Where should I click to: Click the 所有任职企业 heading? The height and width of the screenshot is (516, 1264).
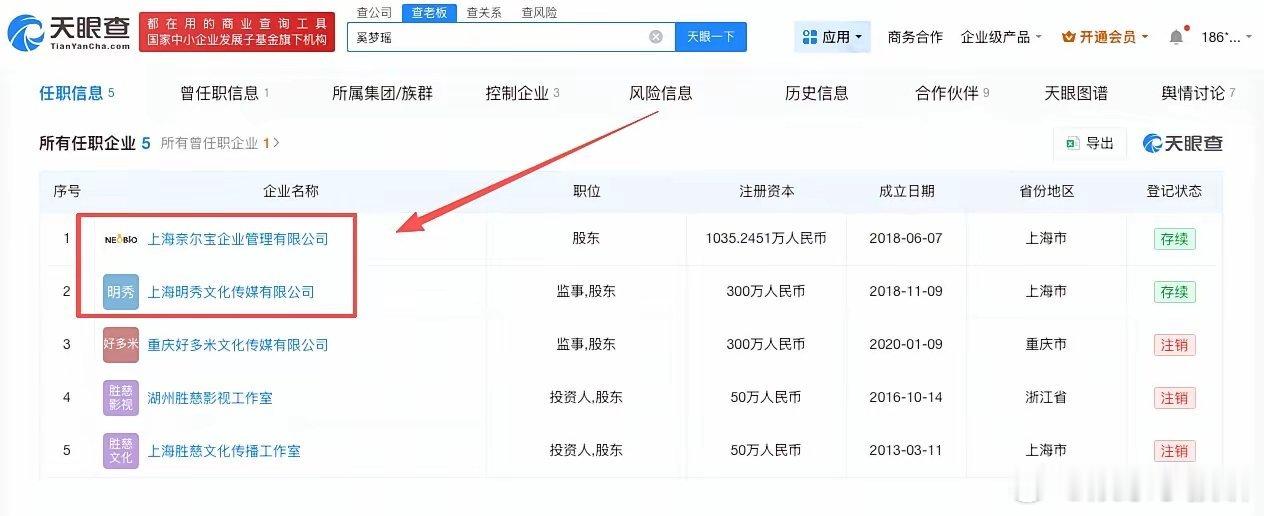point(95,143)
